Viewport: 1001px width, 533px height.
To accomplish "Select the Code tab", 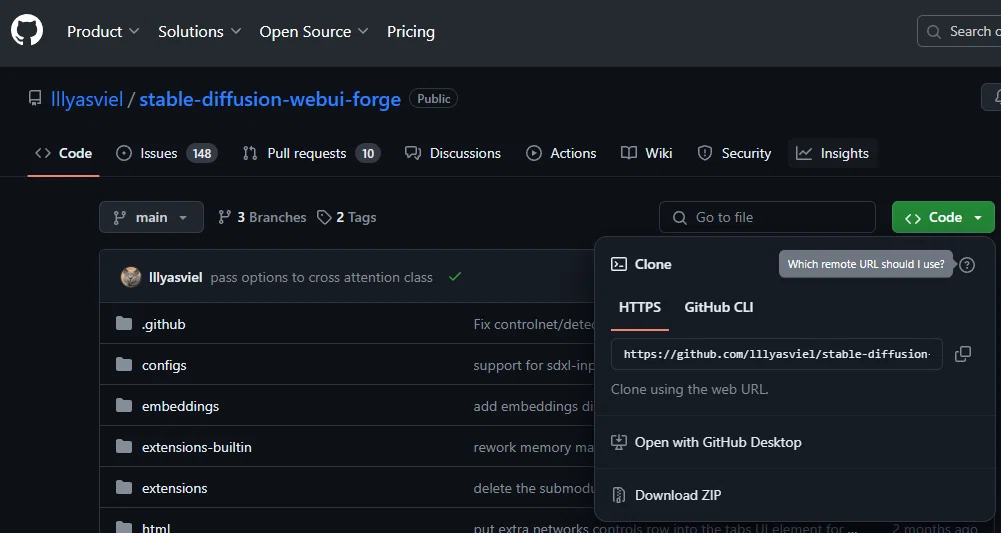I will (x=63, y=153).
